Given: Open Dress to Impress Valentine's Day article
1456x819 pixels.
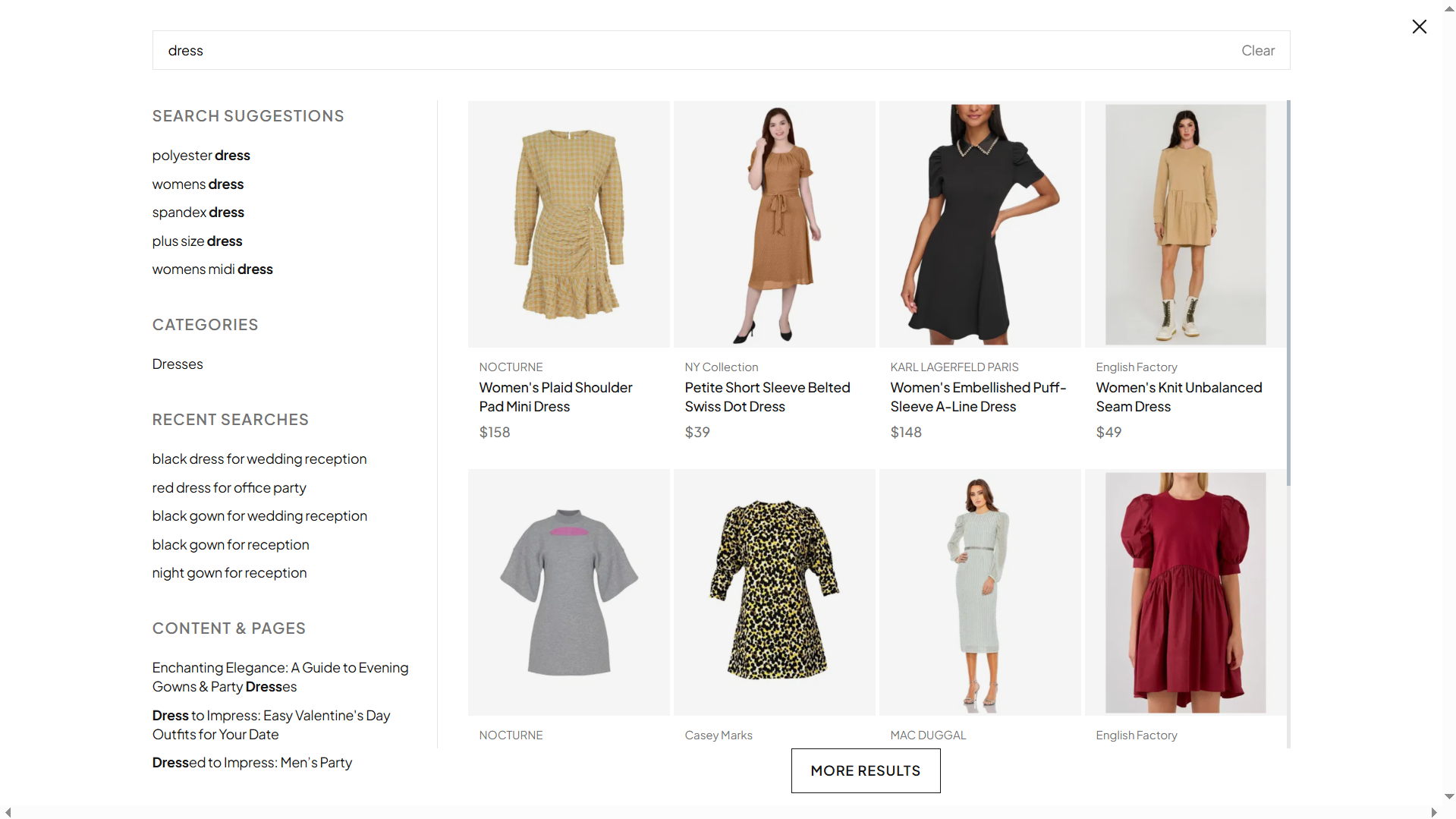Looking at the screenshot, I should [x=271, y=725].
